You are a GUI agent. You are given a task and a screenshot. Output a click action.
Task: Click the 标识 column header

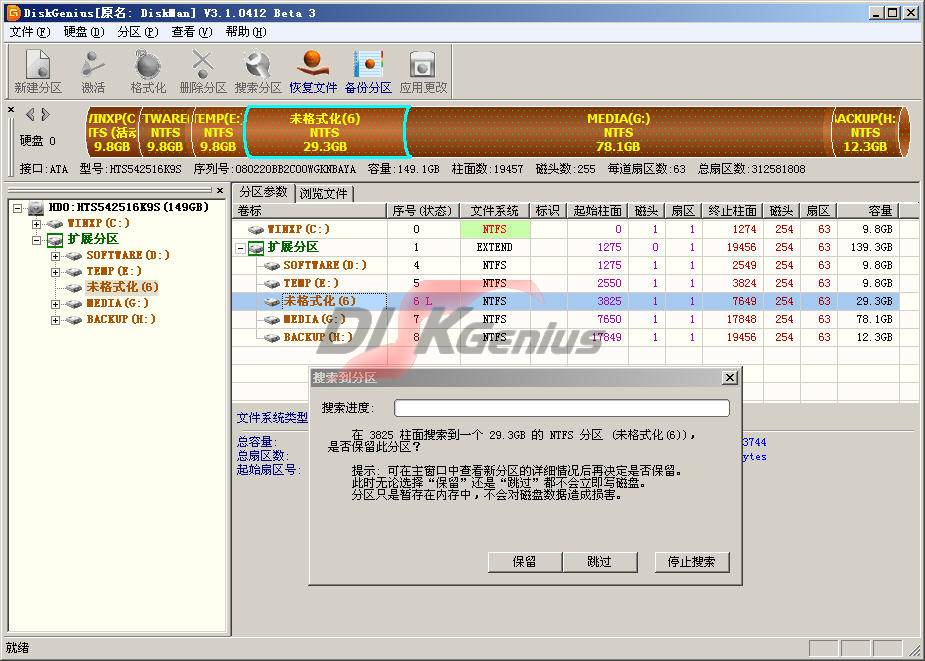(548, 211)
